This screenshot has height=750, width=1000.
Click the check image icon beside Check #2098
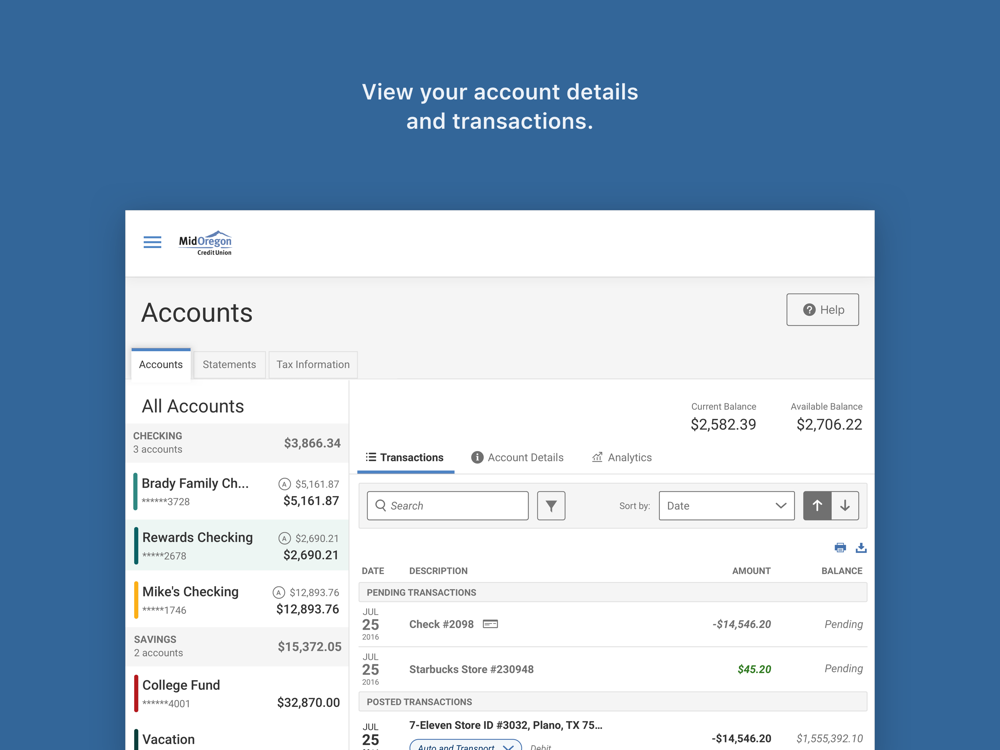pyautogui.click(x=490, y=624)
